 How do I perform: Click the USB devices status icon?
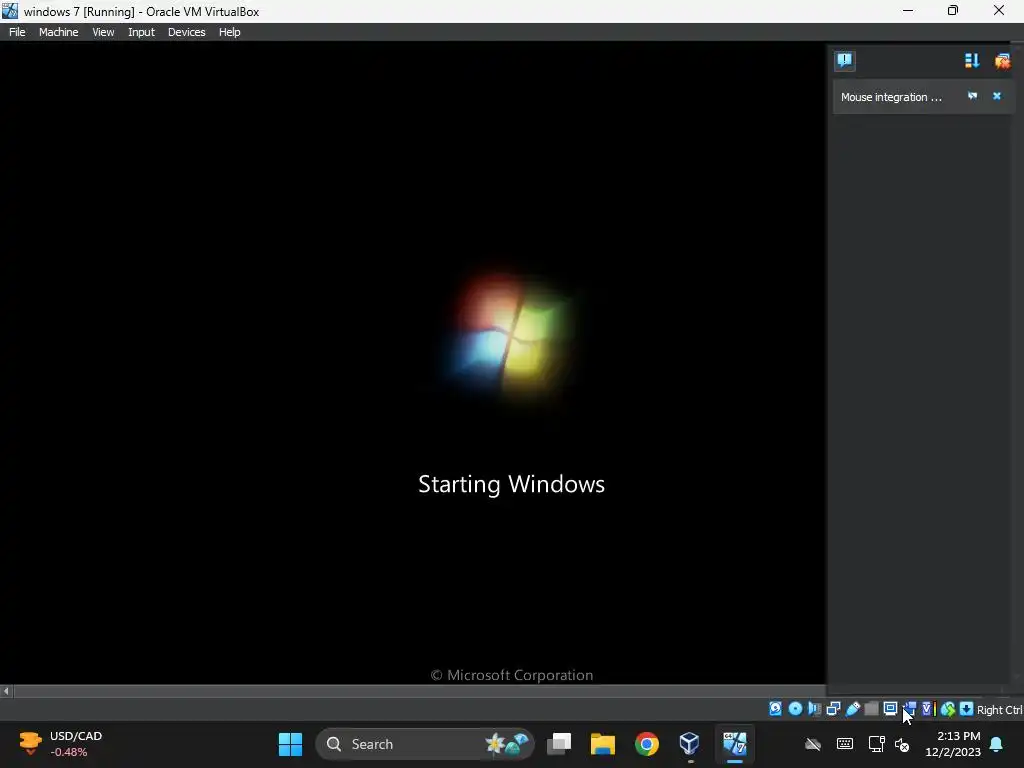[853, 709]
